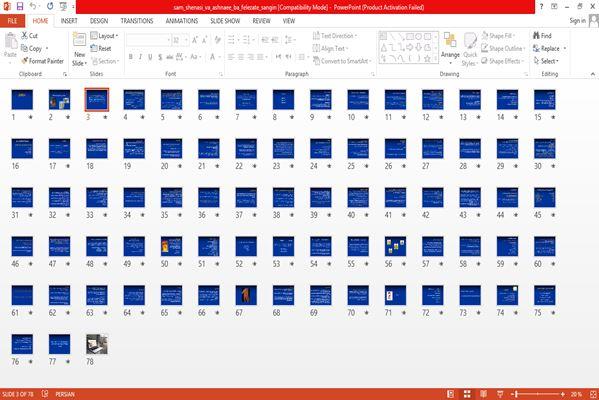The image size is (599, 400).
Task: Switch to the TRANSITIONS tab
Action: [137, 21]
